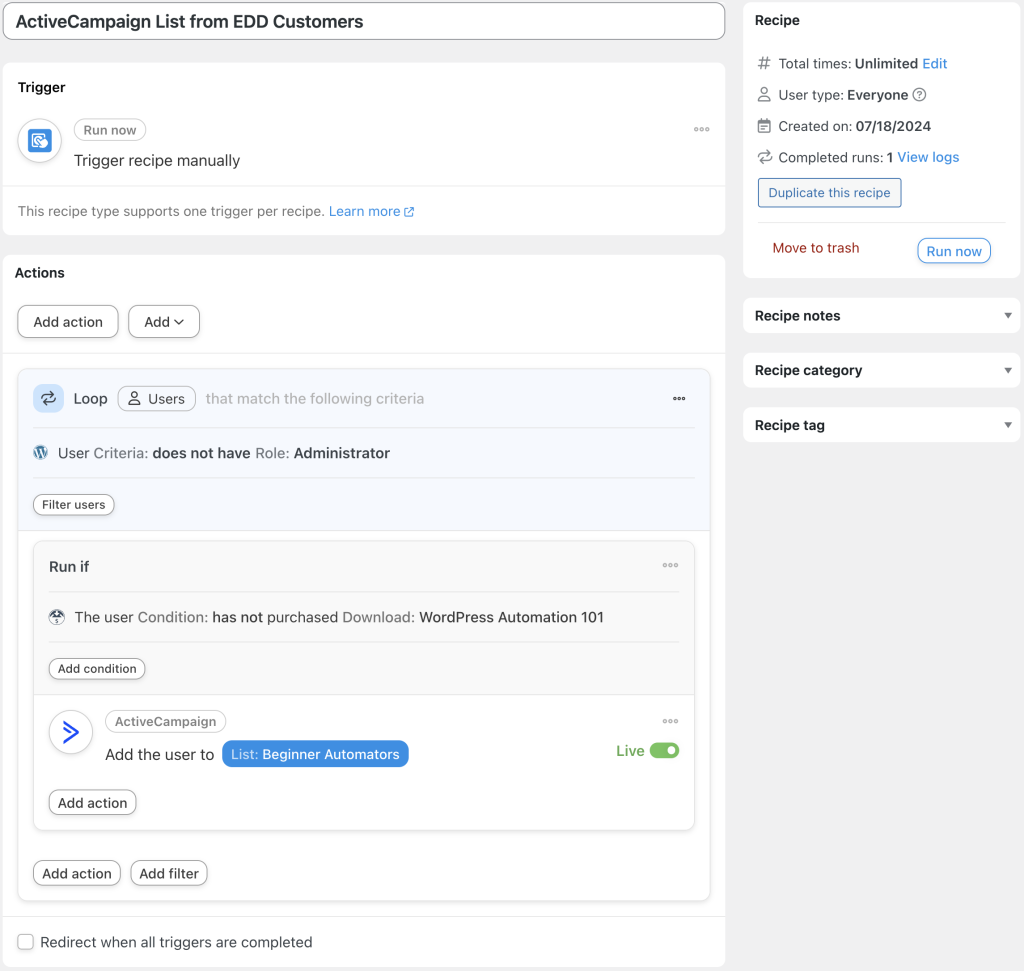Click the recipe title input field
Image resolution: width=1024 pixels, height=971 pixels.
363,21
